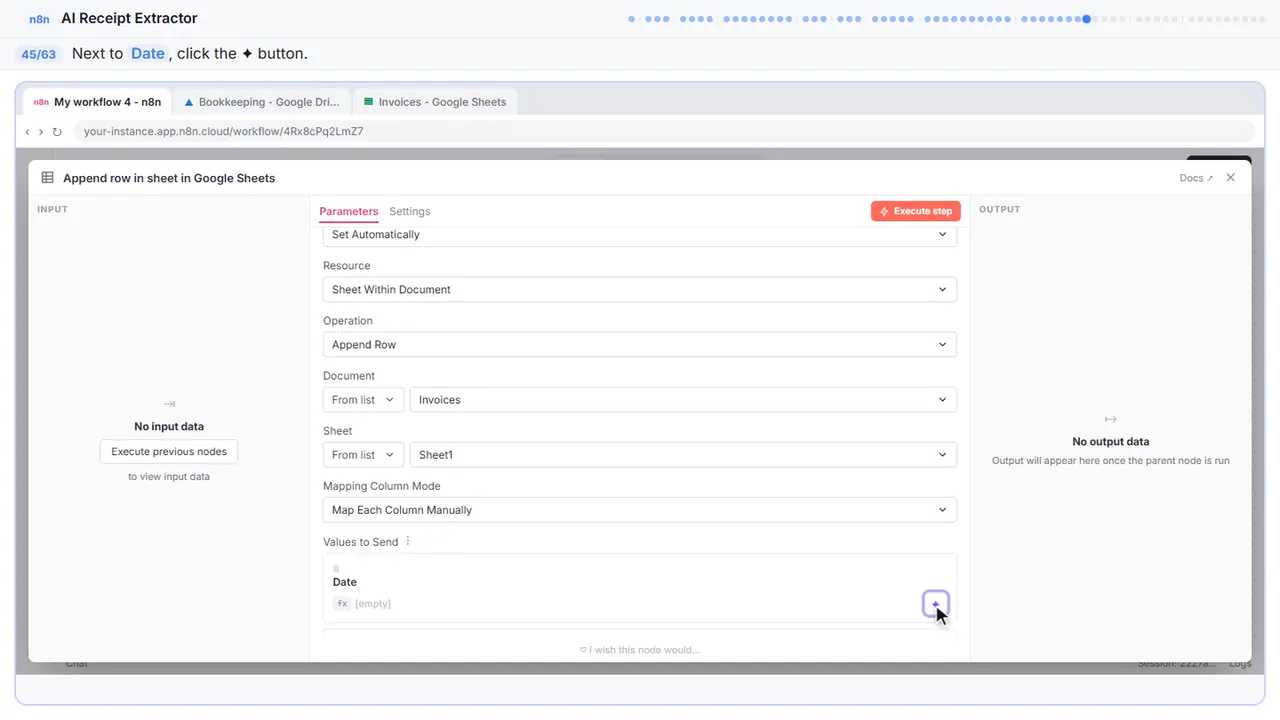Click the browser back arrow
Viewport: 1280px width, 720px height.
tap(27, 131)
